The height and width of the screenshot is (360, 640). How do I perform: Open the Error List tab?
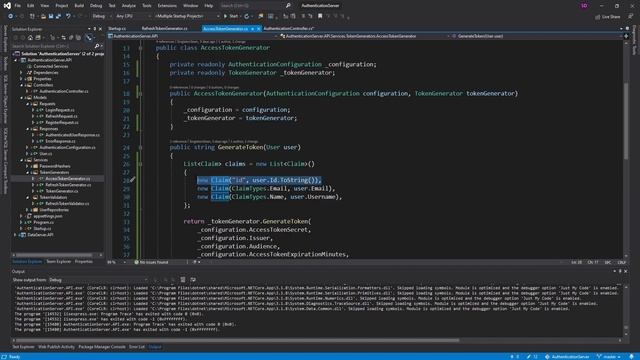137,347
